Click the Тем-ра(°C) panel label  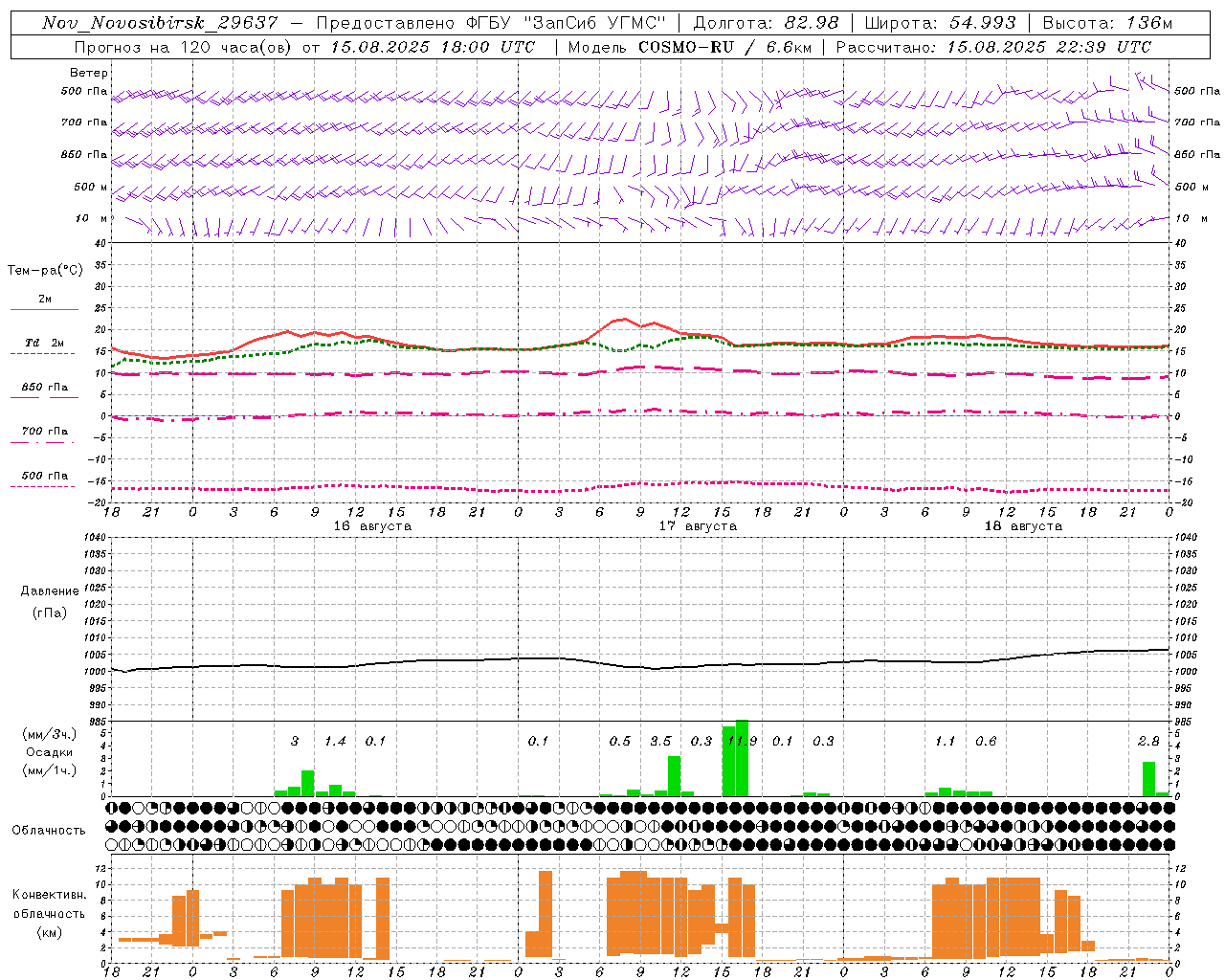(45, 271)
